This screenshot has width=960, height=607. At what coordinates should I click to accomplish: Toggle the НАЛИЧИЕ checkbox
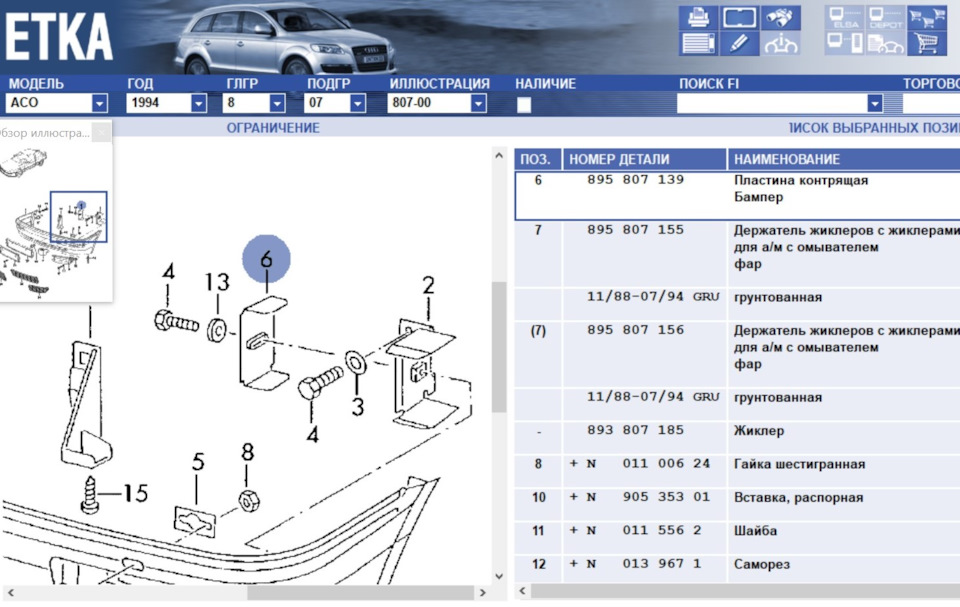click(x=524, y=105)
